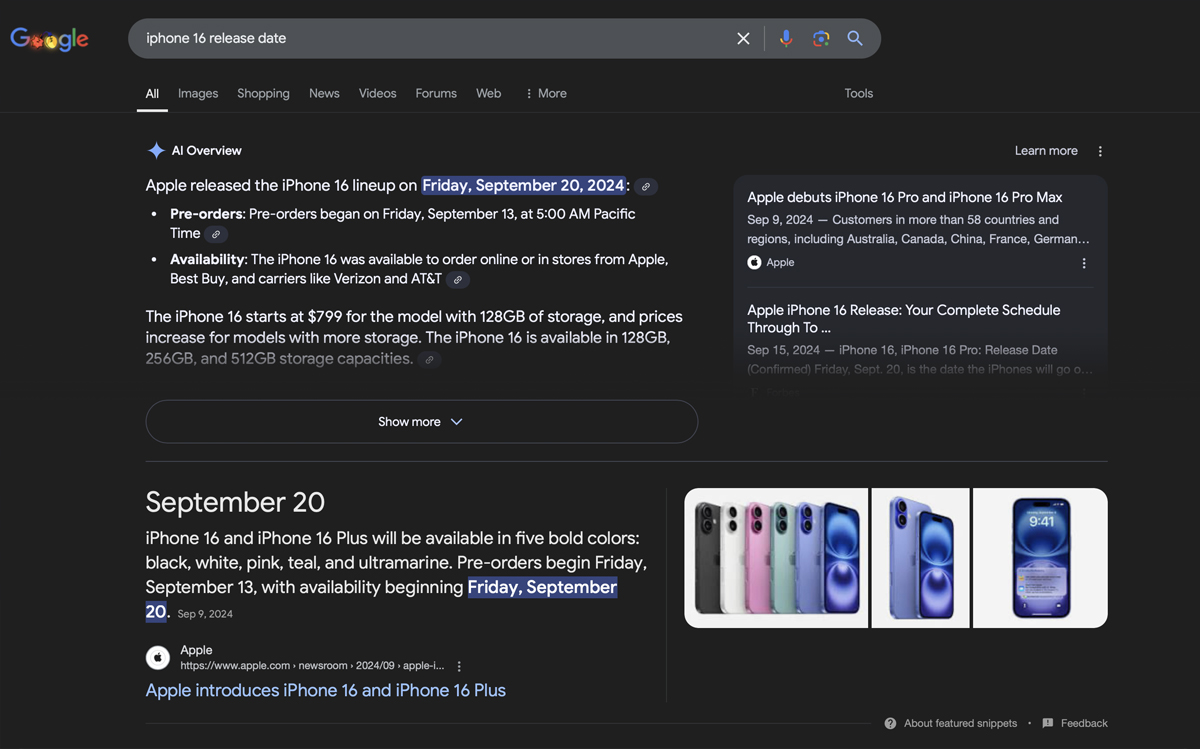1200x749 pixels.
Task: Click the search magnifier icon
Action: 855,38
